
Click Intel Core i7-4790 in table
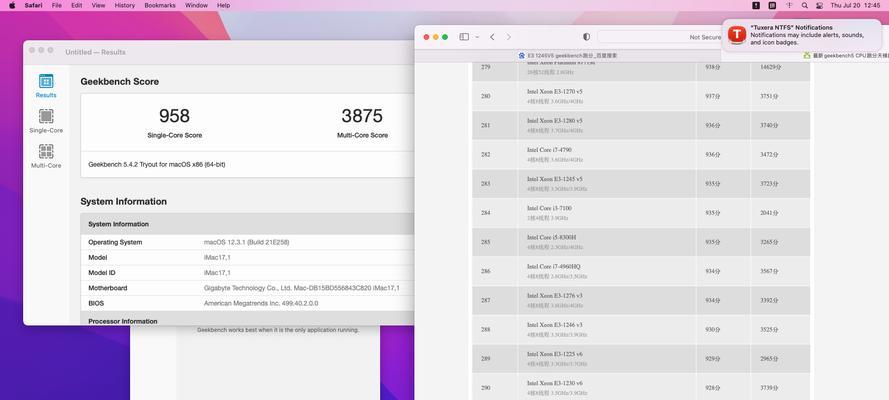tap(547, 150)
